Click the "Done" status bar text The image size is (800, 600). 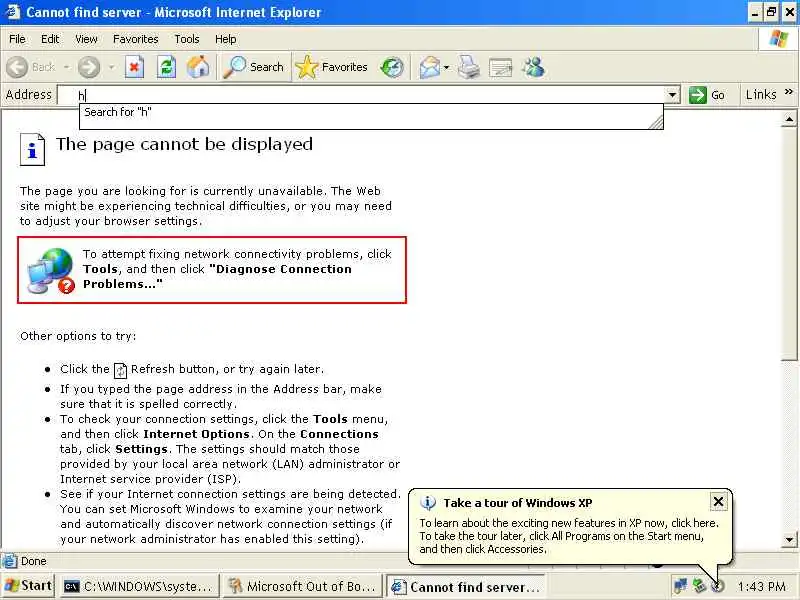34,561
